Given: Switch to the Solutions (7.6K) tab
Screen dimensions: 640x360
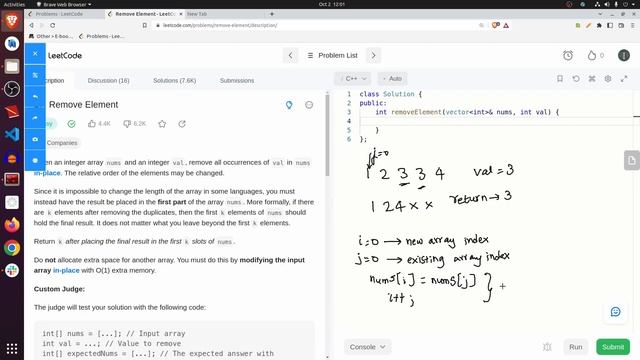Looking at the screenshot, I should [175, 80].
